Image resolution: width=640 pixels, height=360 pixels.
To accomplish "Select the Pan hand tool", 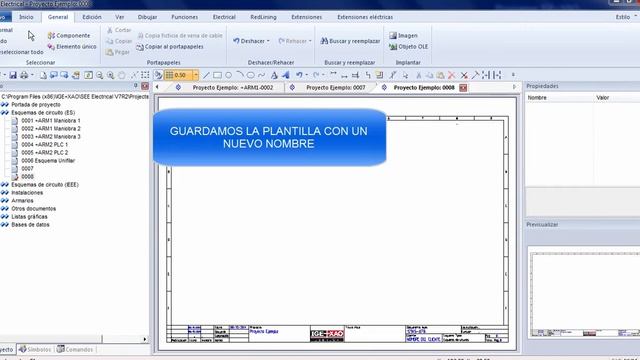I will pos(122,75).
